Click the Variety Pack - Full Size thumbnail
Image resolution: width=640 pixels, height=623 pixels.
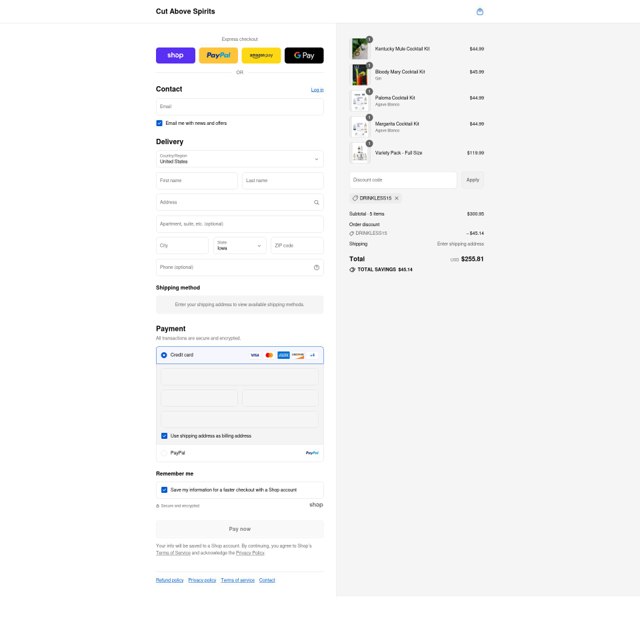point(360,153)
